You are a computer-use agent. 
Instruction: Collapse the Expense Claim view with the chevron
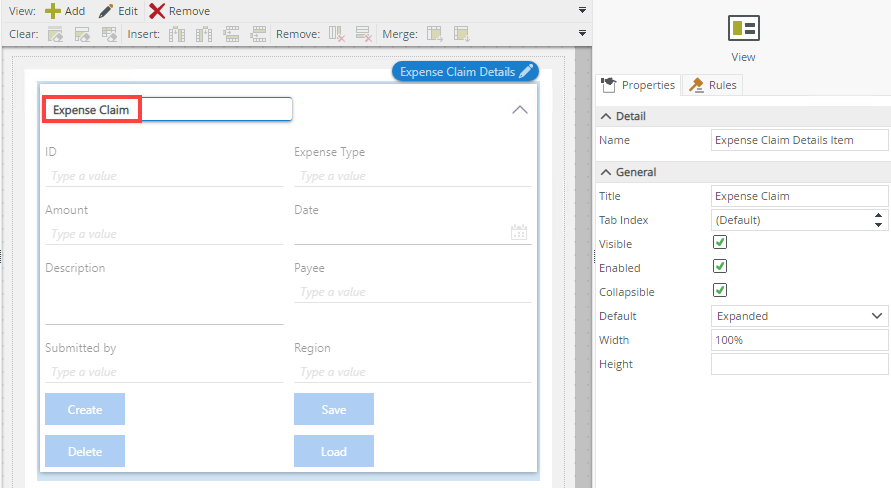click(520, 110)
